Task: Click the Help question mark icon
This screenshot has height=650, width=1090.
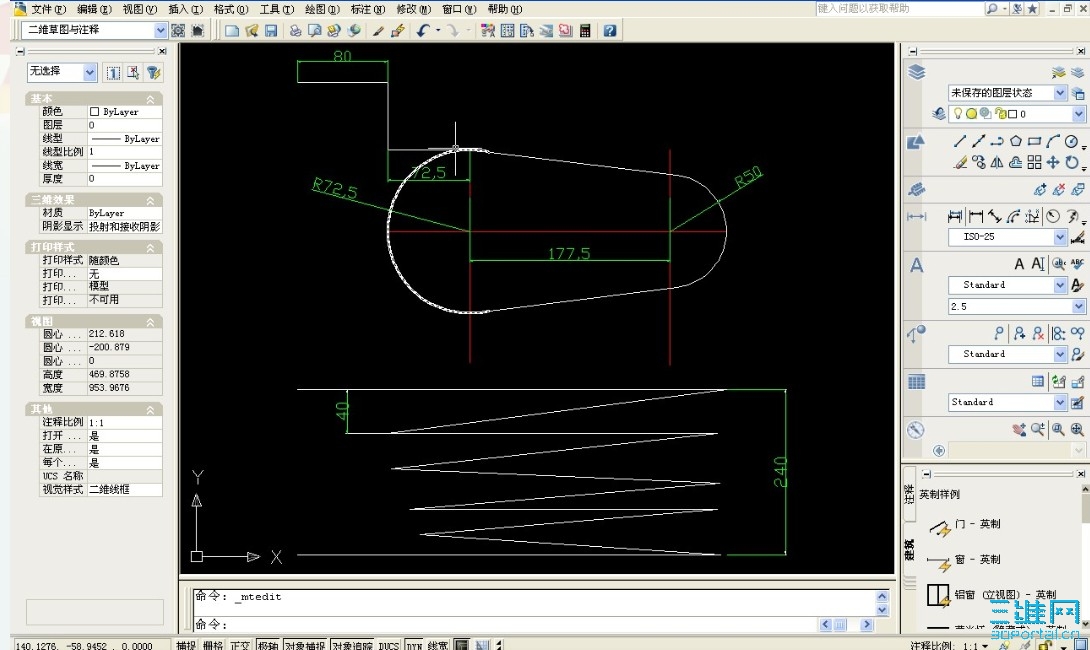Action: (x=610, y=31)
